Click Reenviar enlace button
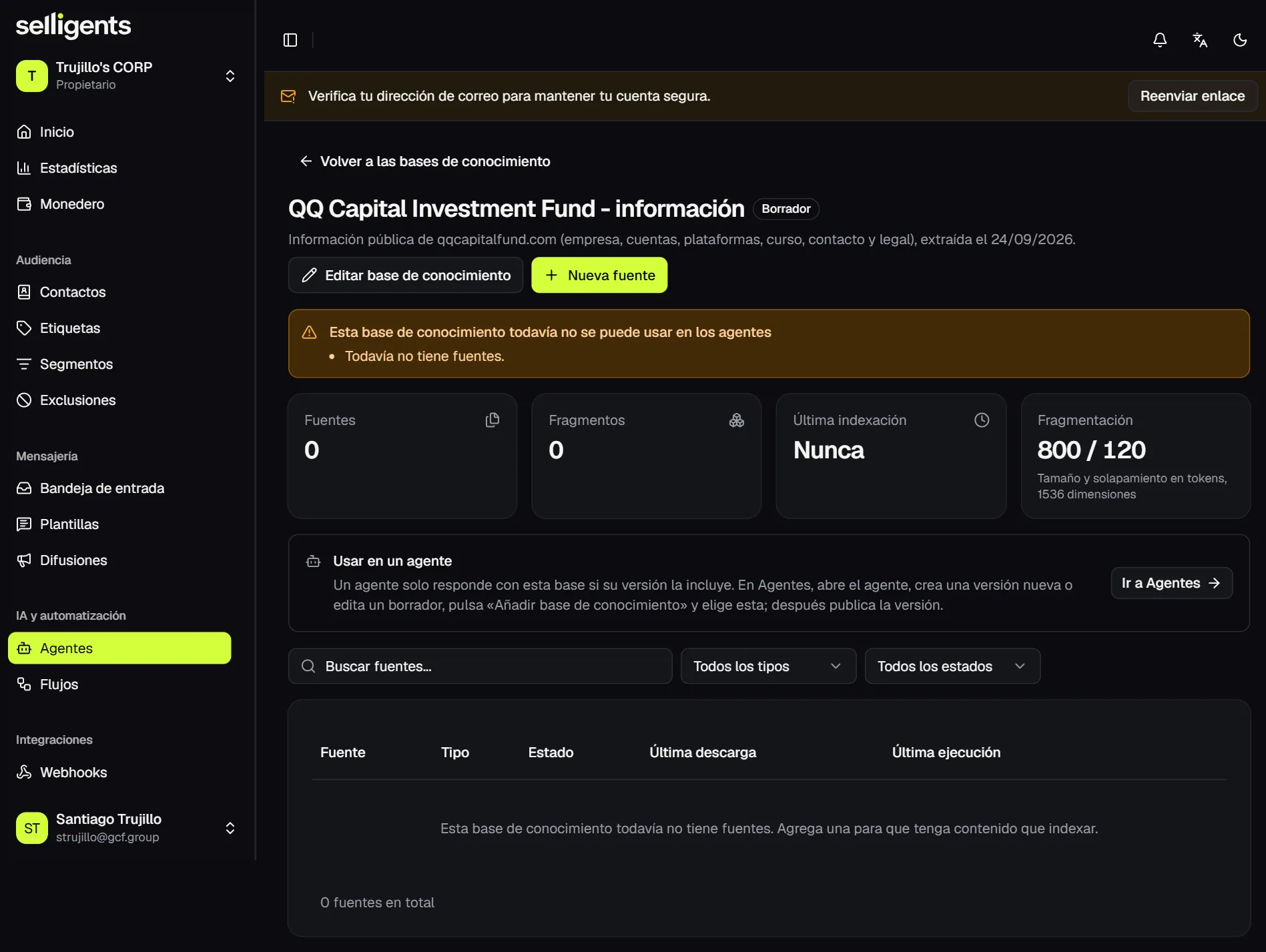 1192,96
